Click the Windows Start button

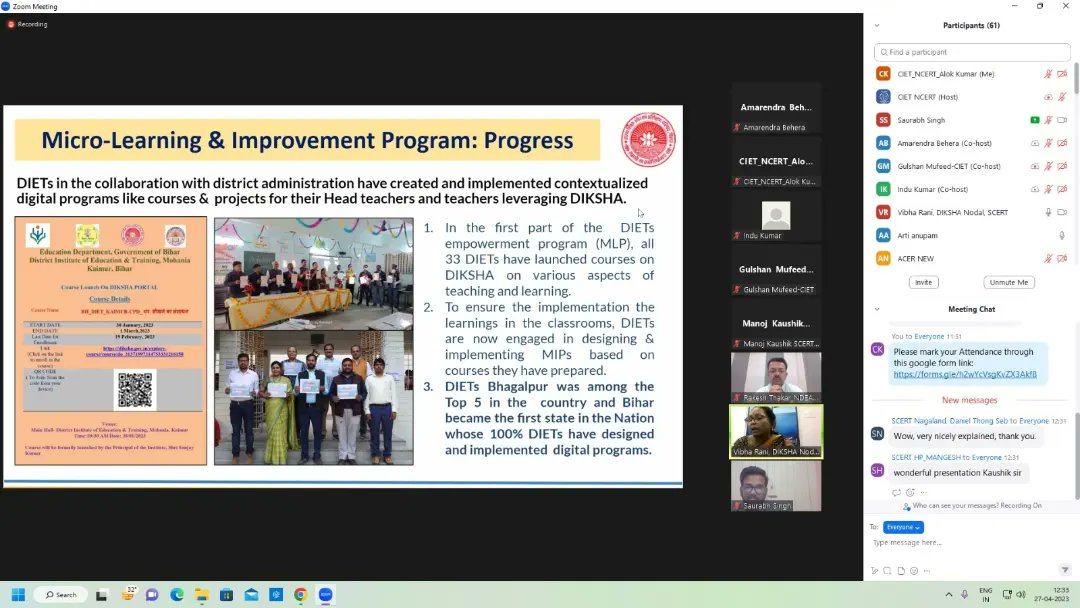pos(18,595)
